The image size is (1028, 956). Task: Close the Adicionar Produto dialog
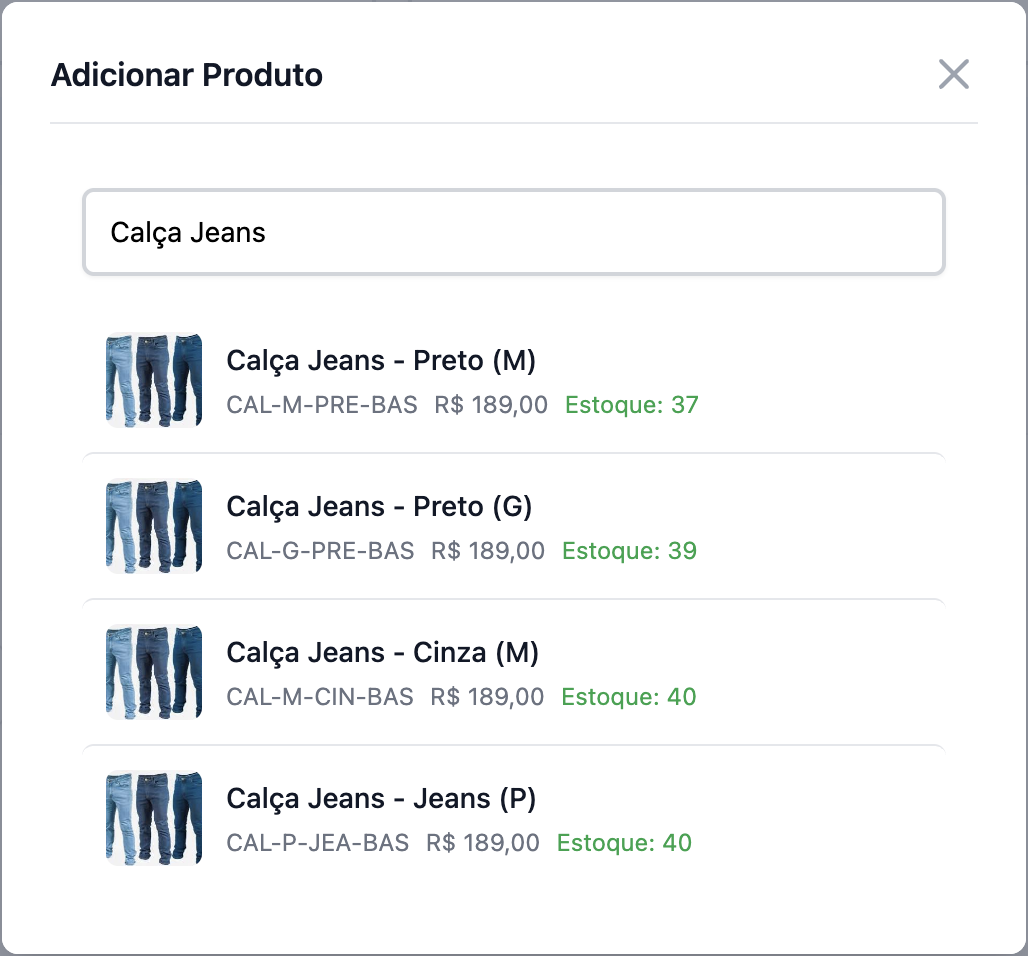click(x=954, y=74)
